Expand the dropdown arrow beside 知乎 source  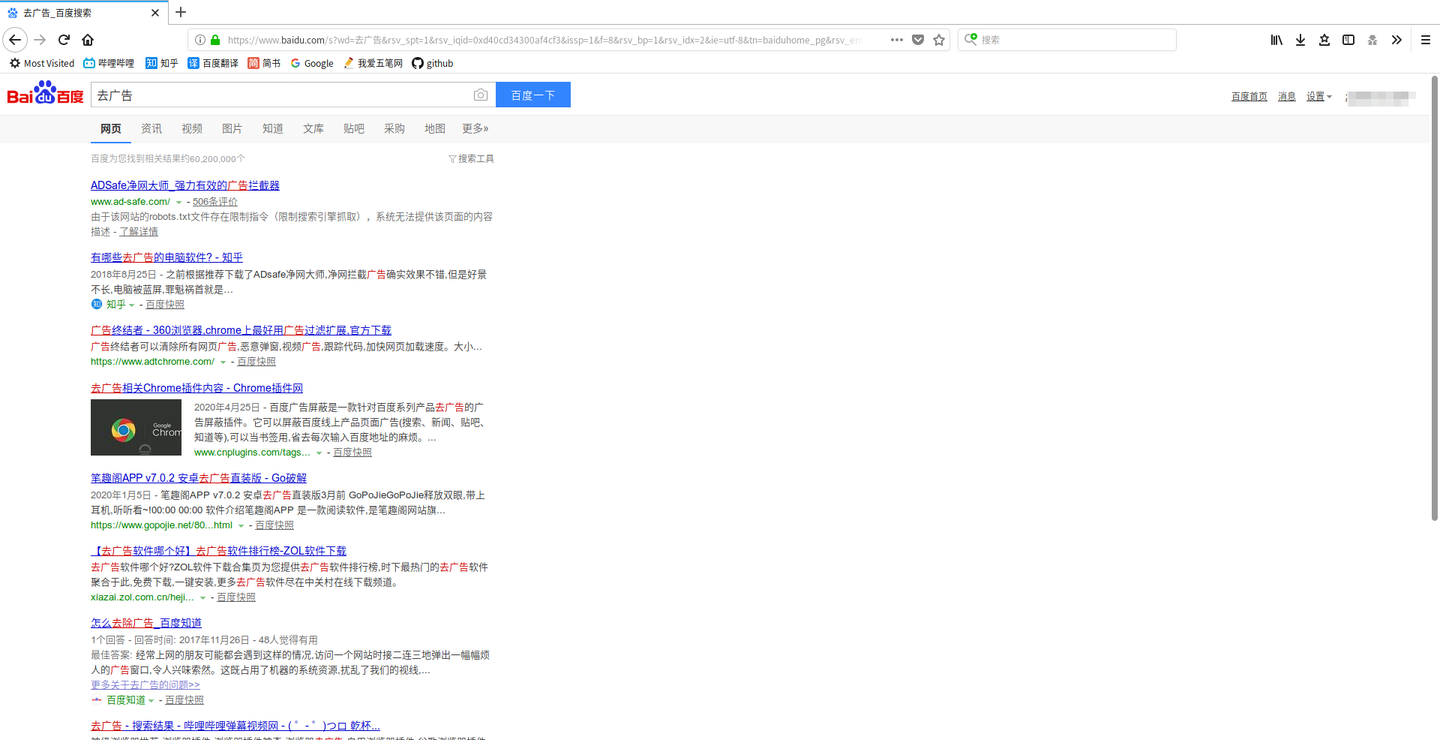click(x=131, y=305)
